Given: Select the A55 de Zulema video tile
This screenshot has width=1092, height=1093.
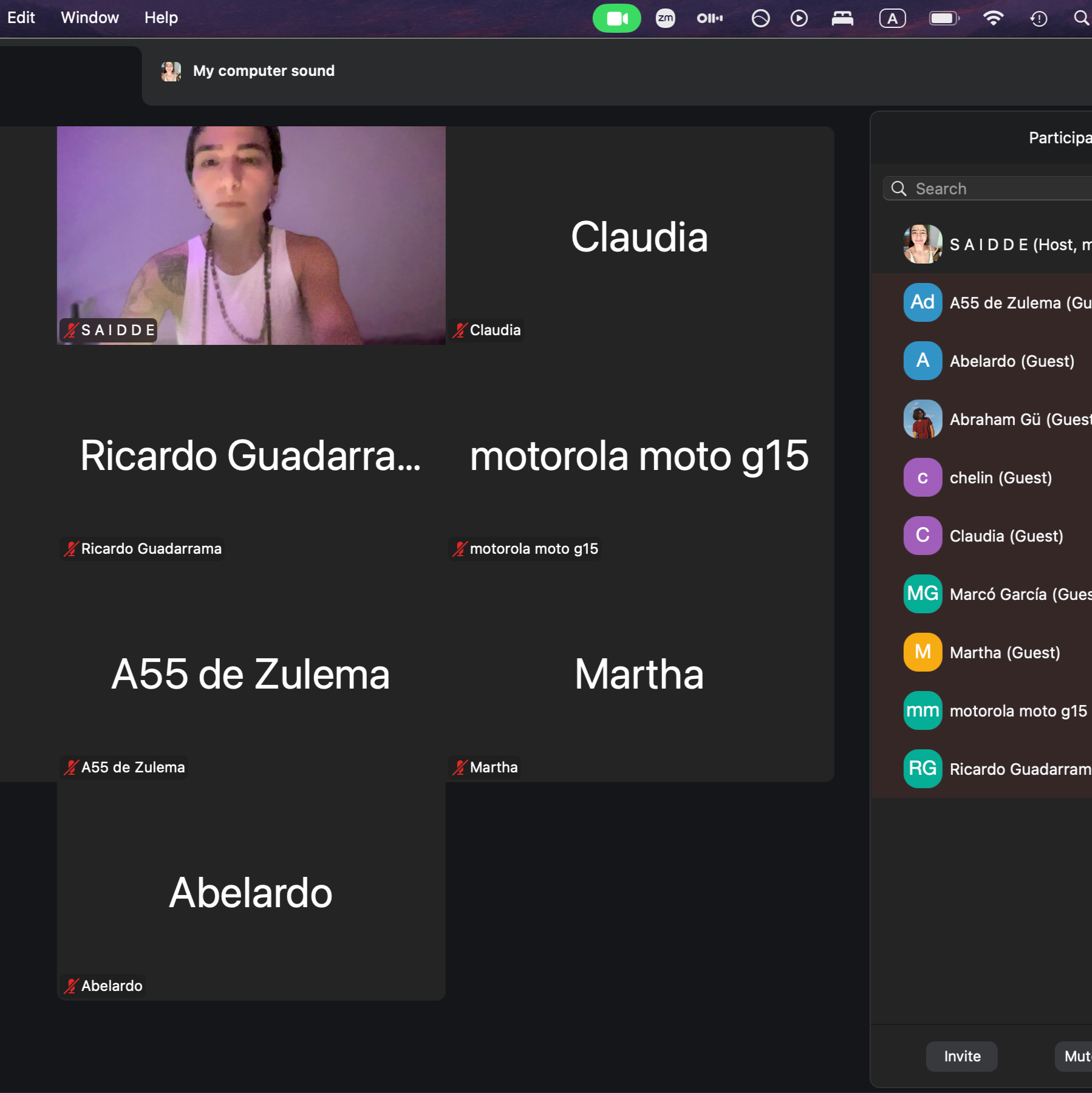Looking at the screenshot, I should tap(251, 673).
